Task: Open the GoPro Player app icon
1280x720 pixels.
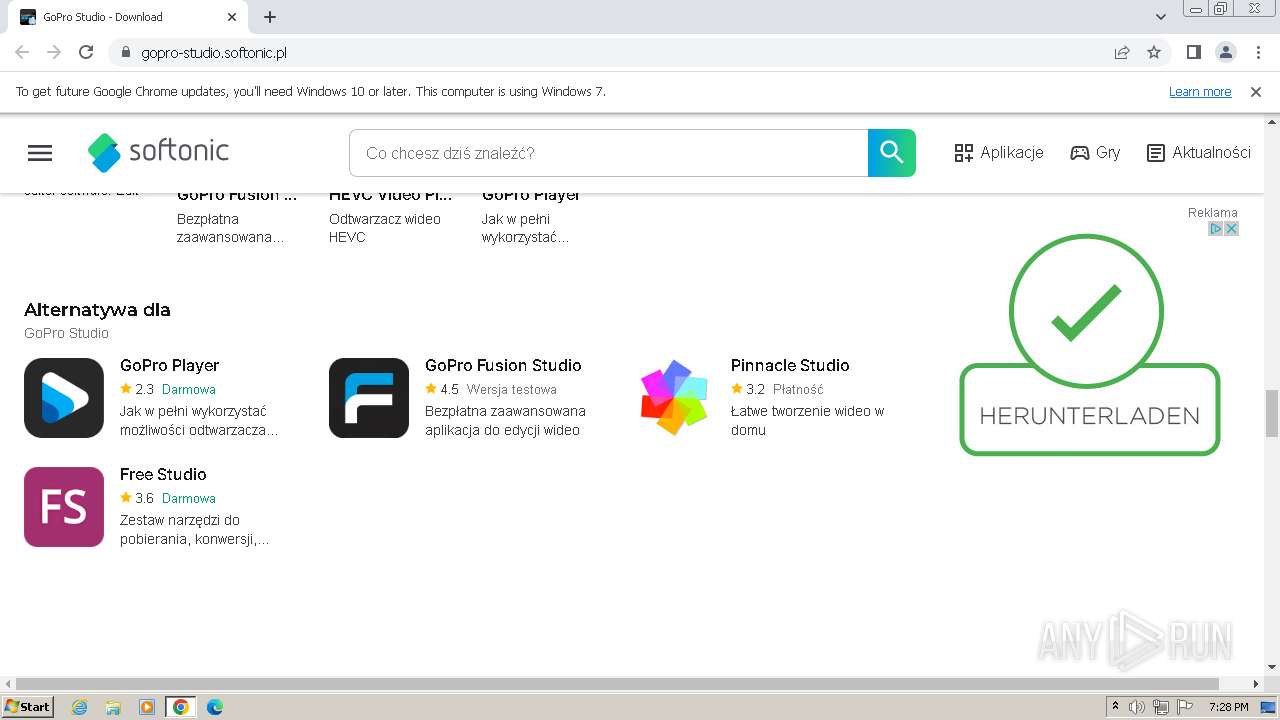Action: pos(64,398)
